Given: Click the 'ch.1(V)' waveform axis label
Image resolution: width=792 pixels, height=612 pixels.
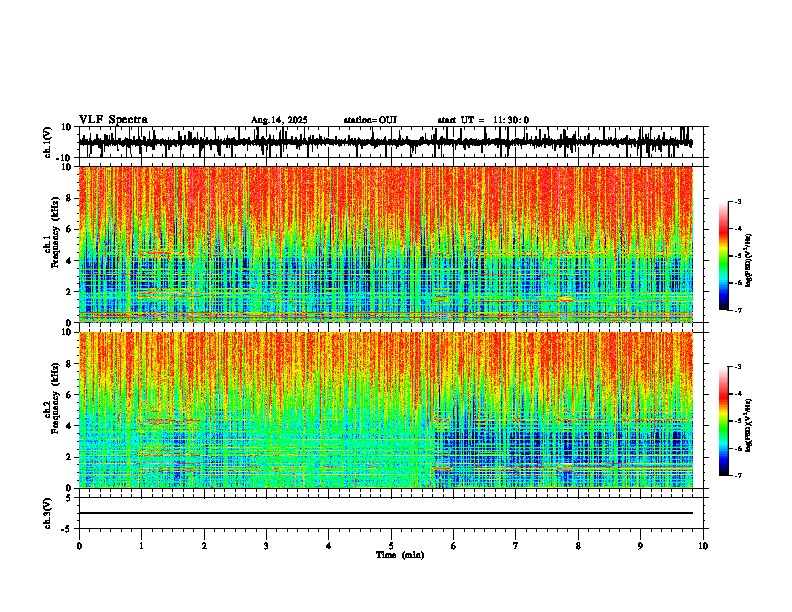Looking at the screenshot, I should pyautogui.click(x=47, y=142).
